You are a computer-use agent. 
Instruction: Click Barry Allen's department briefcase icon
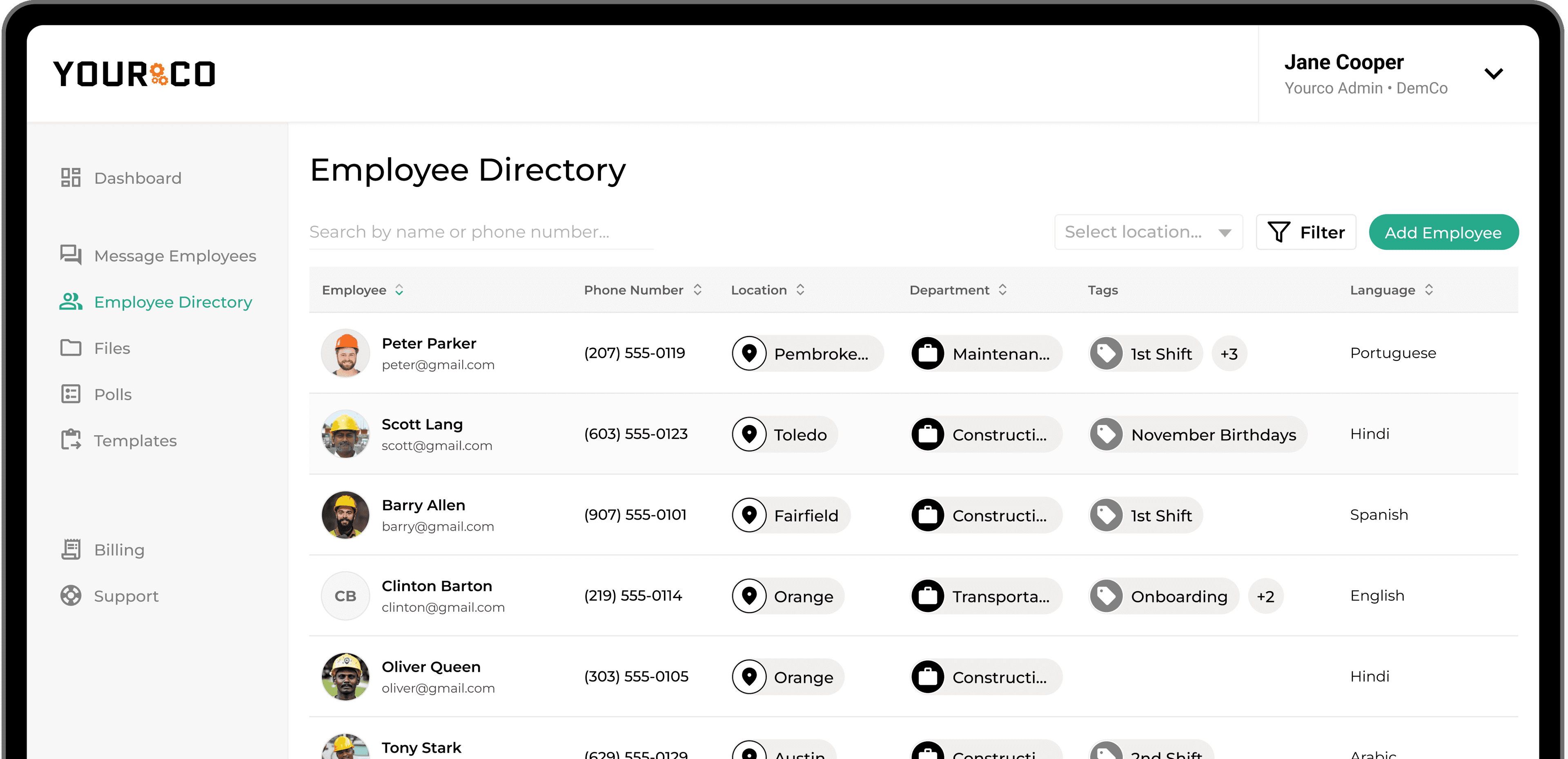click(x=928, y=515)
